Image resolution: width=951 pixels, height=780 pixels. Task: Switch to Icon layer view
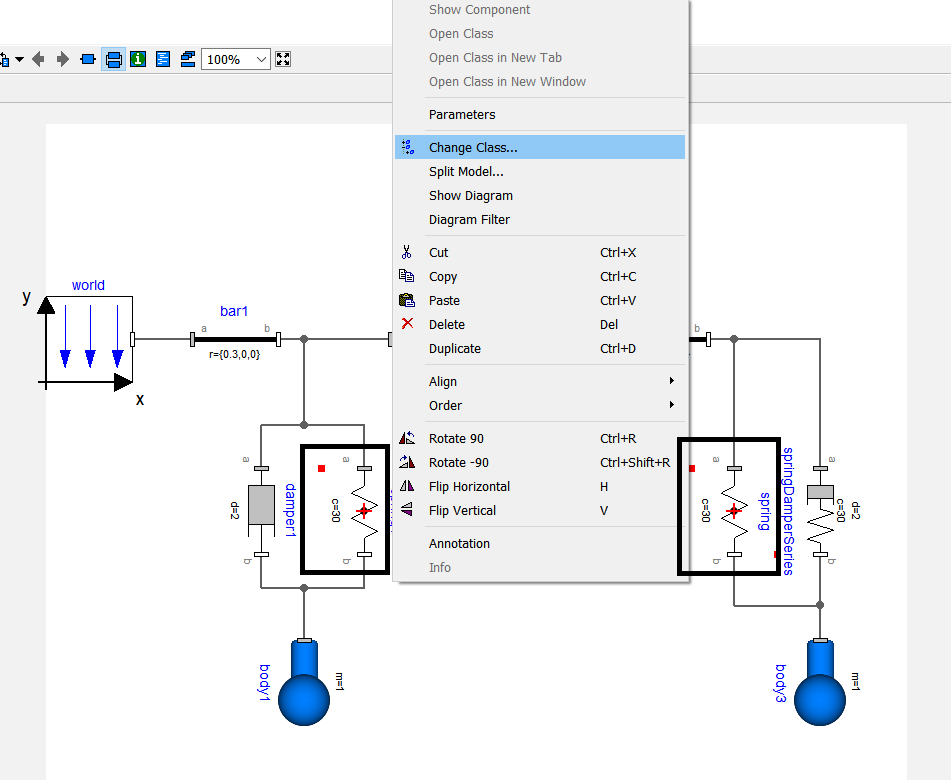point(88,59)
